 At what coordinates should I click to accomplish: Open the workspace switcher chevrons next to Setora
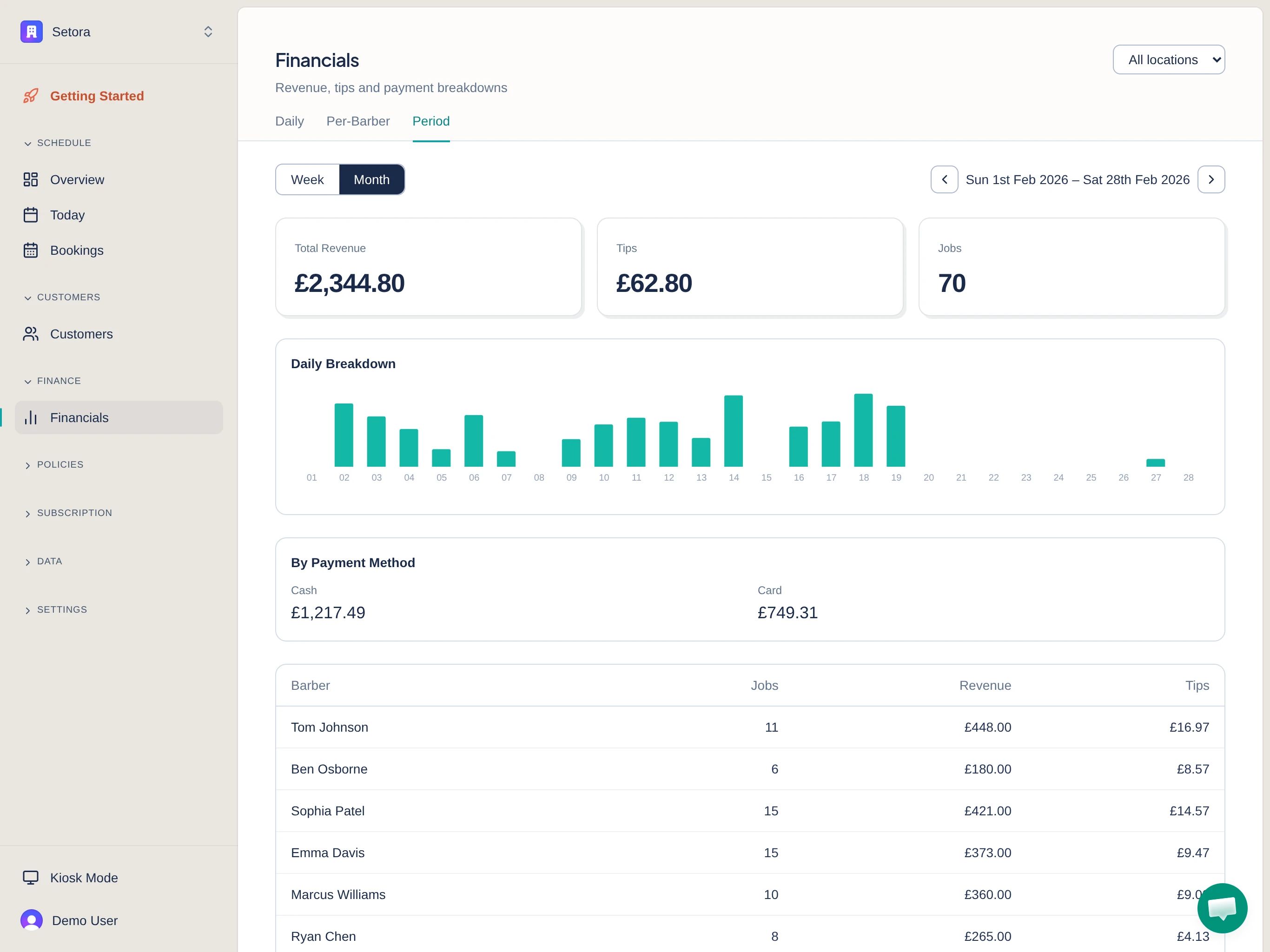208,32
